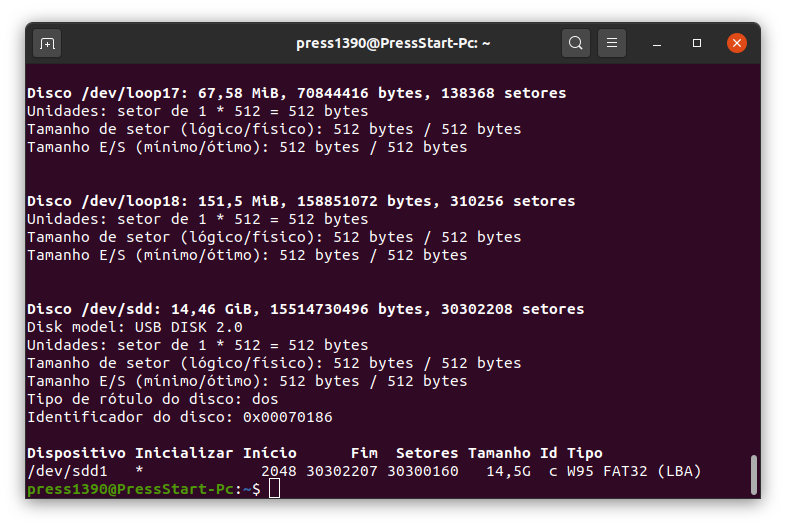The height and width of the screenshot is (527, 786).
Task: Click the Disco /dev/loop18 header line
Action: [300, 201]
